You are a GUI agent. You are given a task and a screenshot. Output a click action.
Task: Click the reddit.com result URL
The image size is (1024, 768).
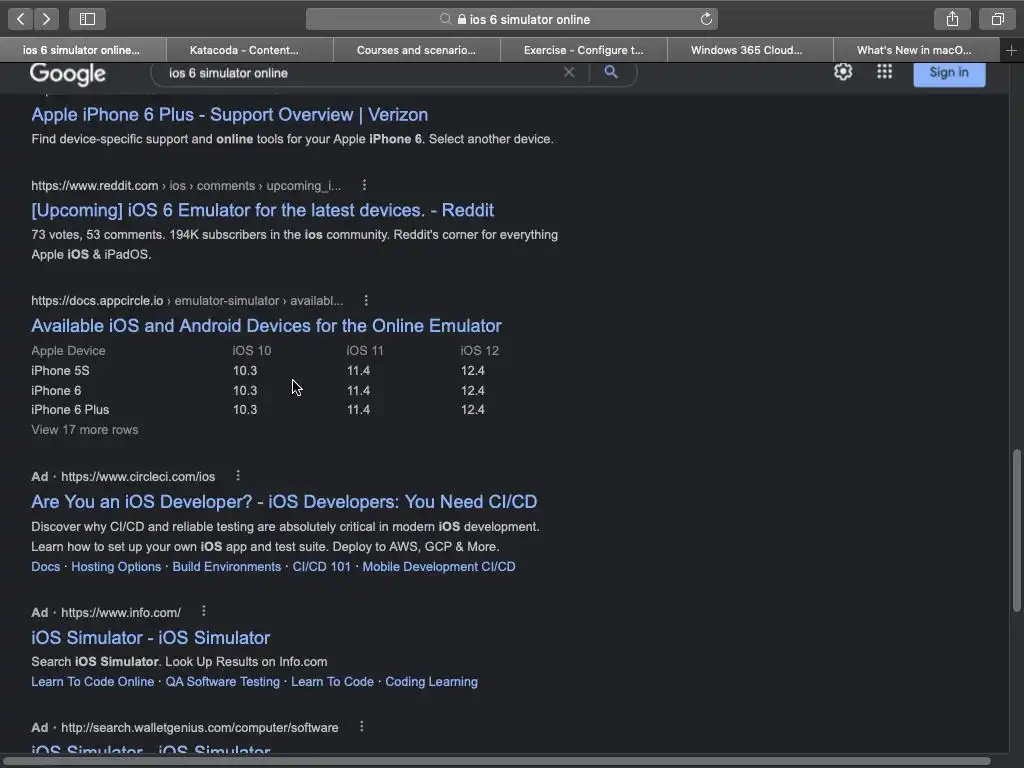point(186,185)
